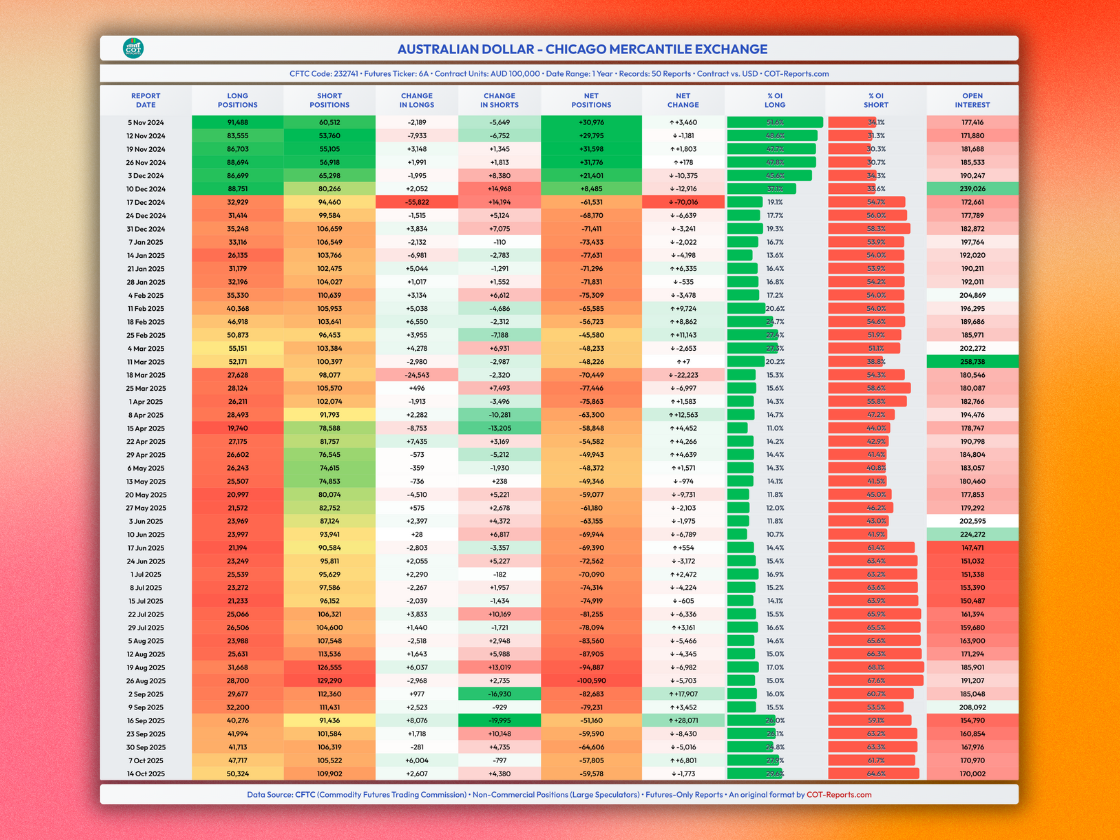This screenshot has height=840, width=1120.
Task: Click the green % OI Long bar for 5 Nov 2024
Action: [774, 122]
